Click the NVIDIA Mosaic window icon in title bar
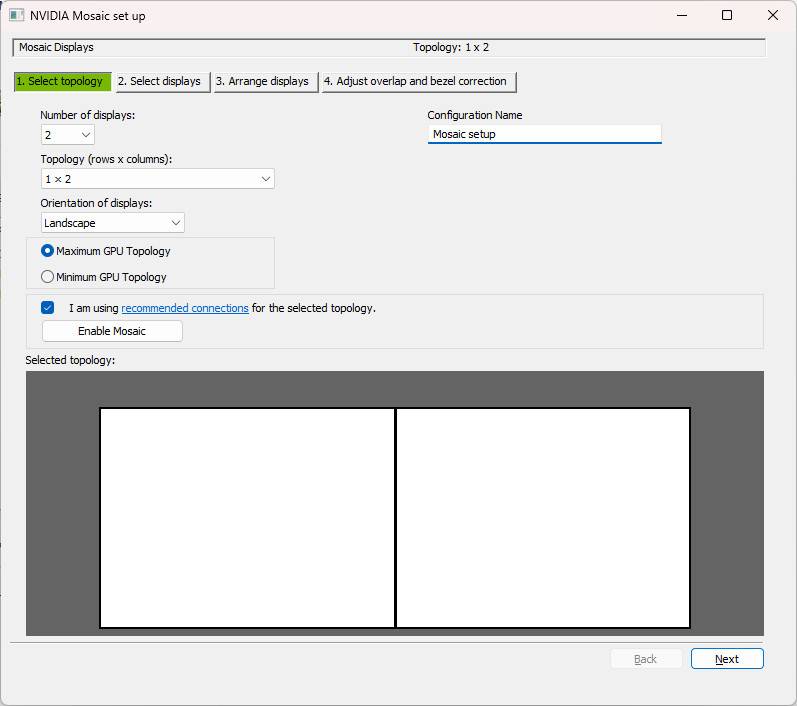 pos(16,16)
